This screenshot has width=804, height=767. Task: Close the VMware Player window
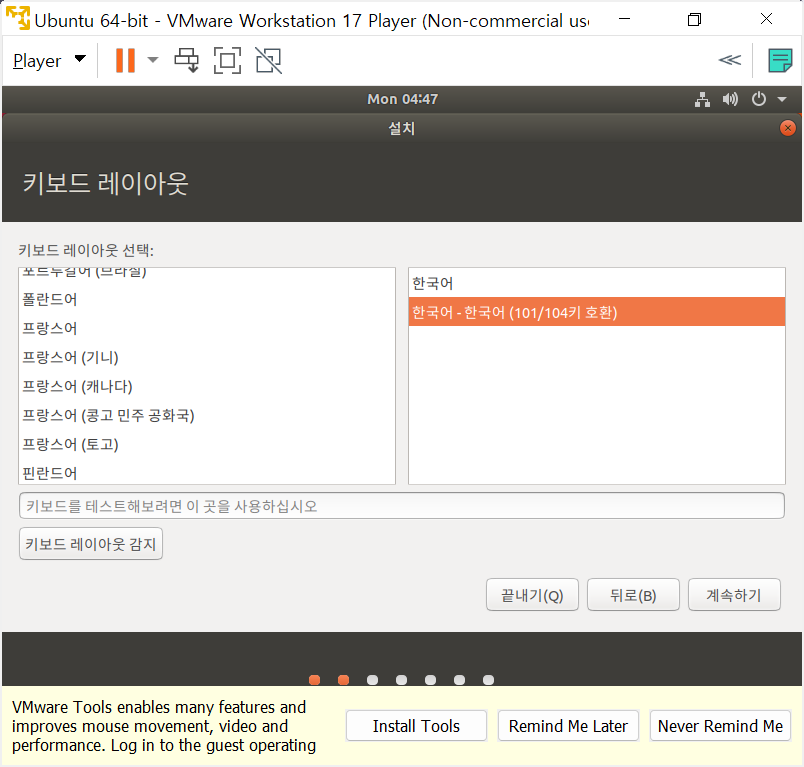point(767,19)
